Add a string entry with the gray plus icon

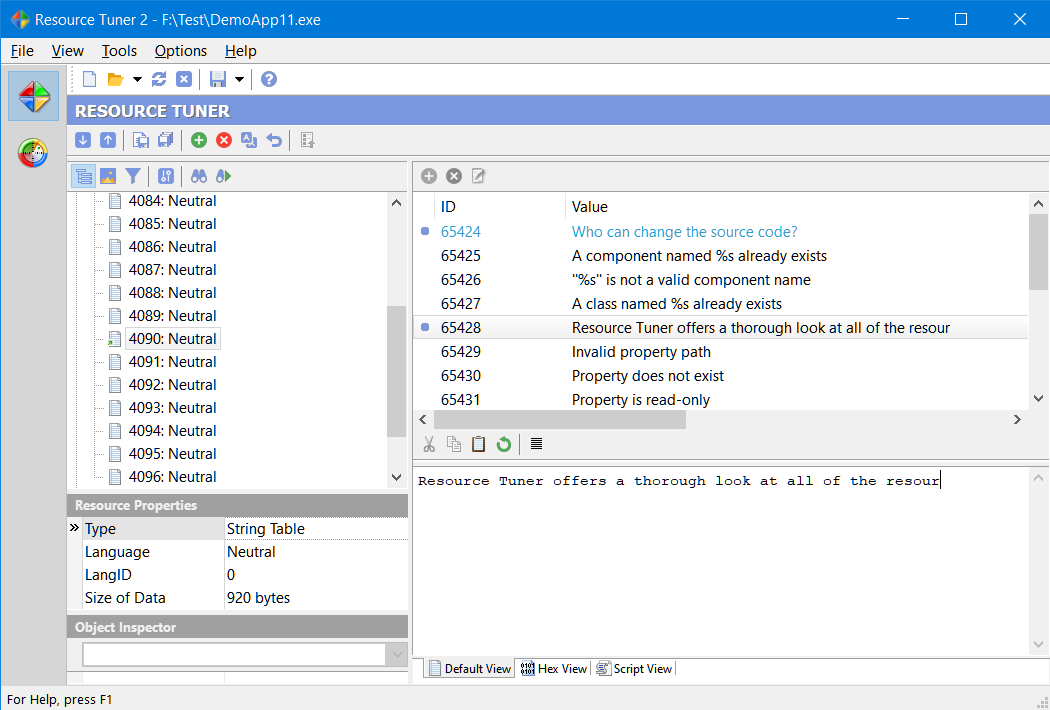coord(429,176)
